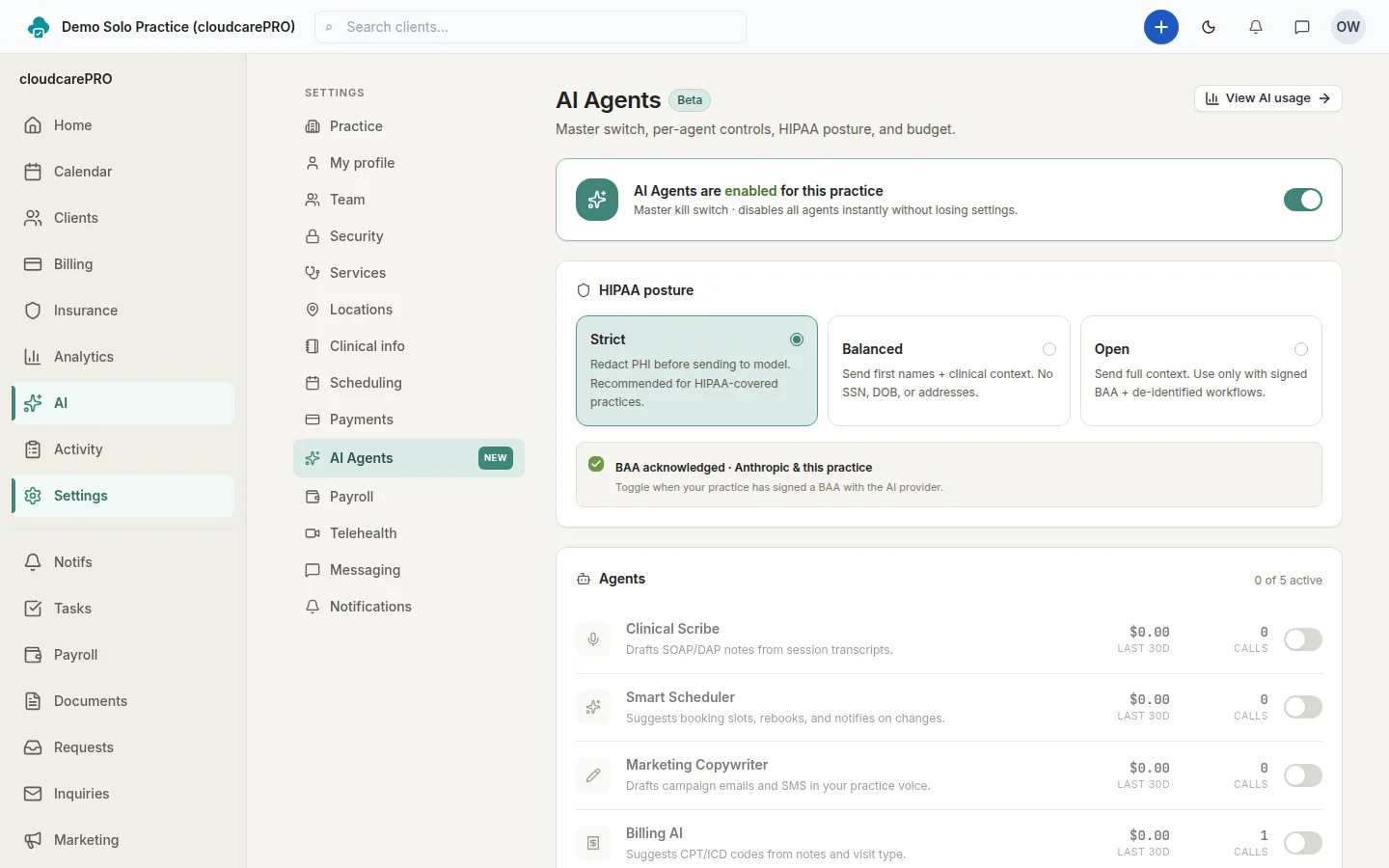Image resolution: width=1389 pixels, height=868 pixels.
Task: Click the Tasks checkbox icon
Action: click(x=33, y=609)
